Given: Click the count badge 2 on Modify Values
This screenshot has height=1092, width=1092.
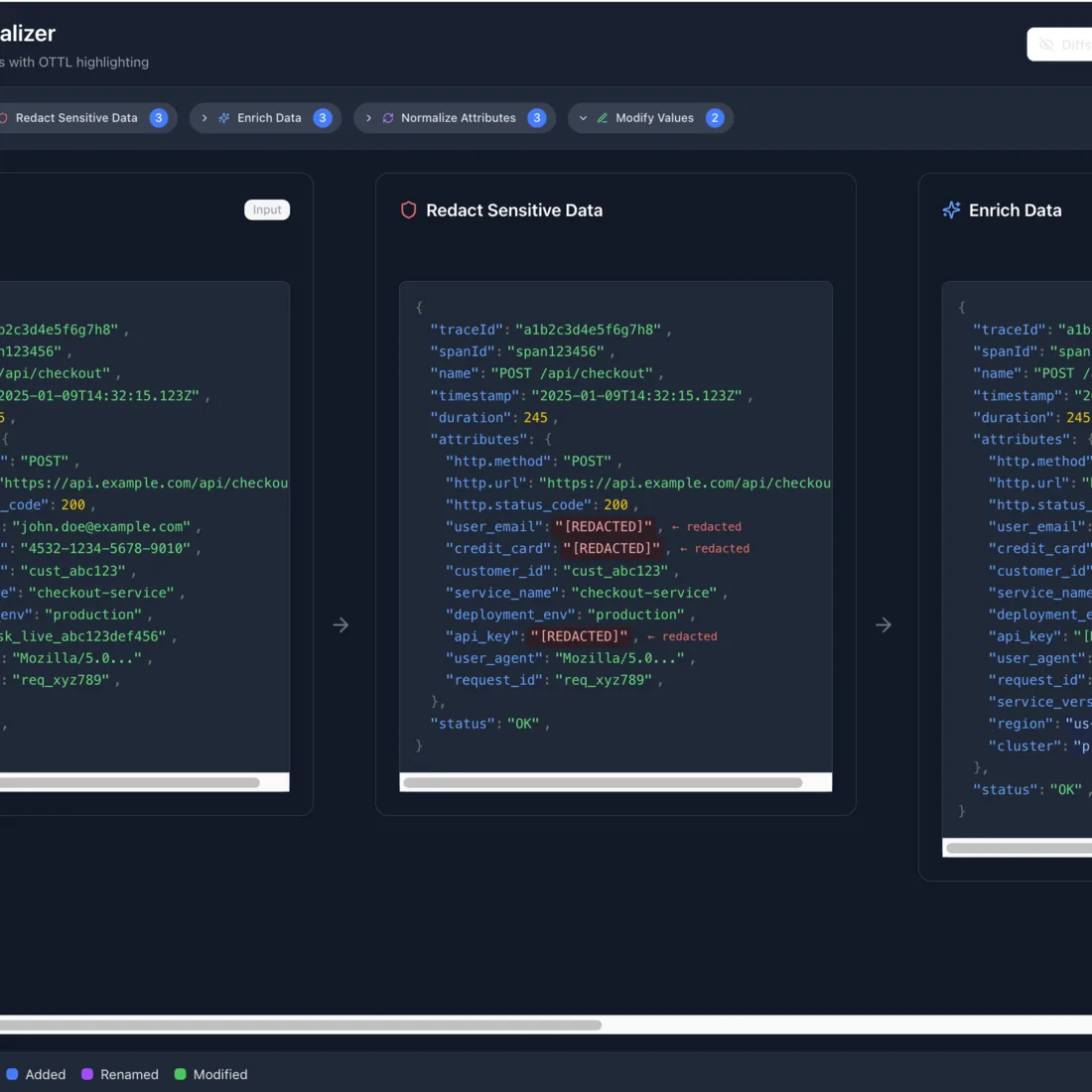Looking at the screenshot, I should tap(715, 118).
